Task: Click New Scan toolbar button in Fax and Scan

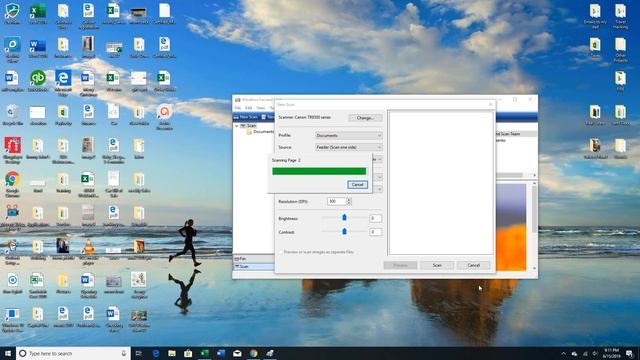Action: coord(245,117)
